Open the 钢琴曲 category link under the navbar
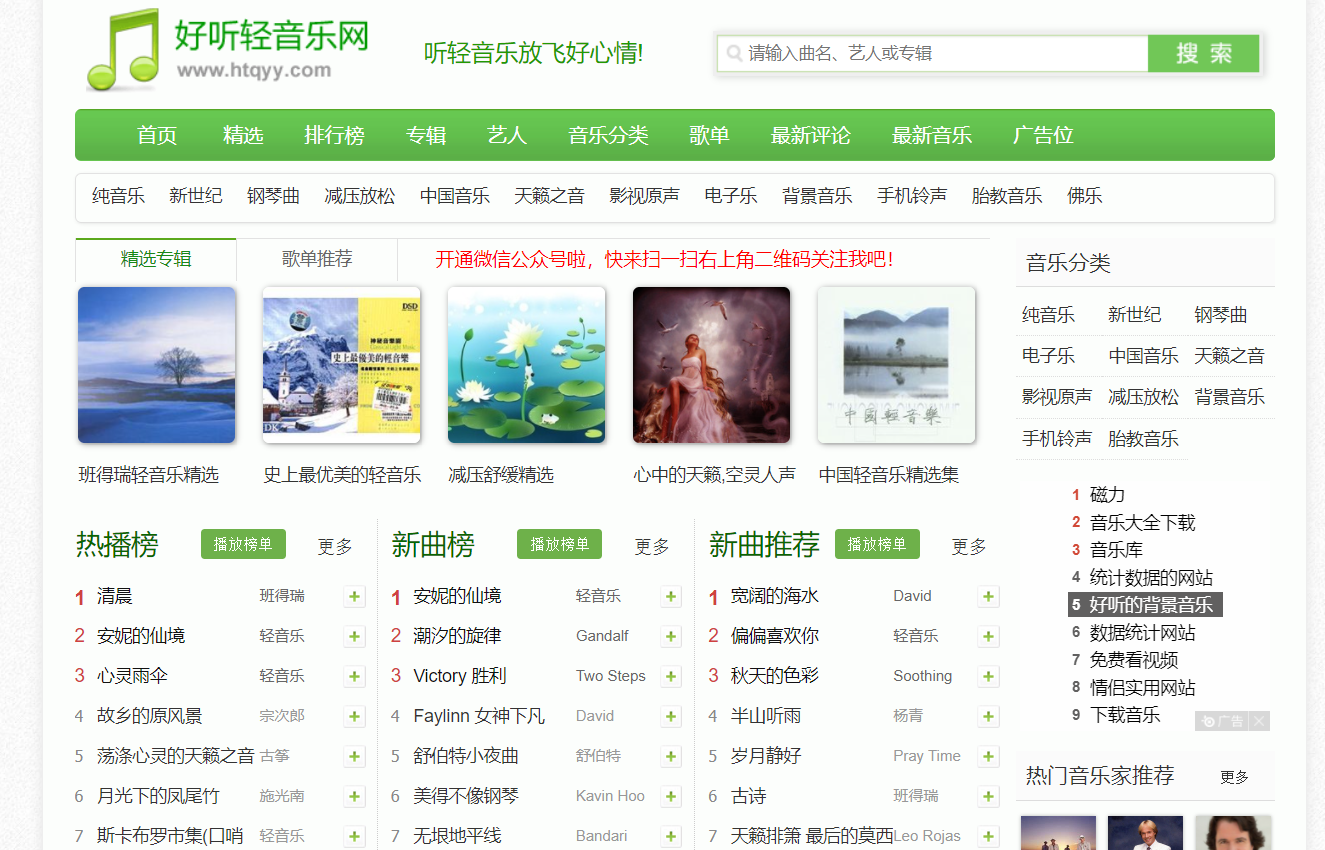 [x=273, y=196]
